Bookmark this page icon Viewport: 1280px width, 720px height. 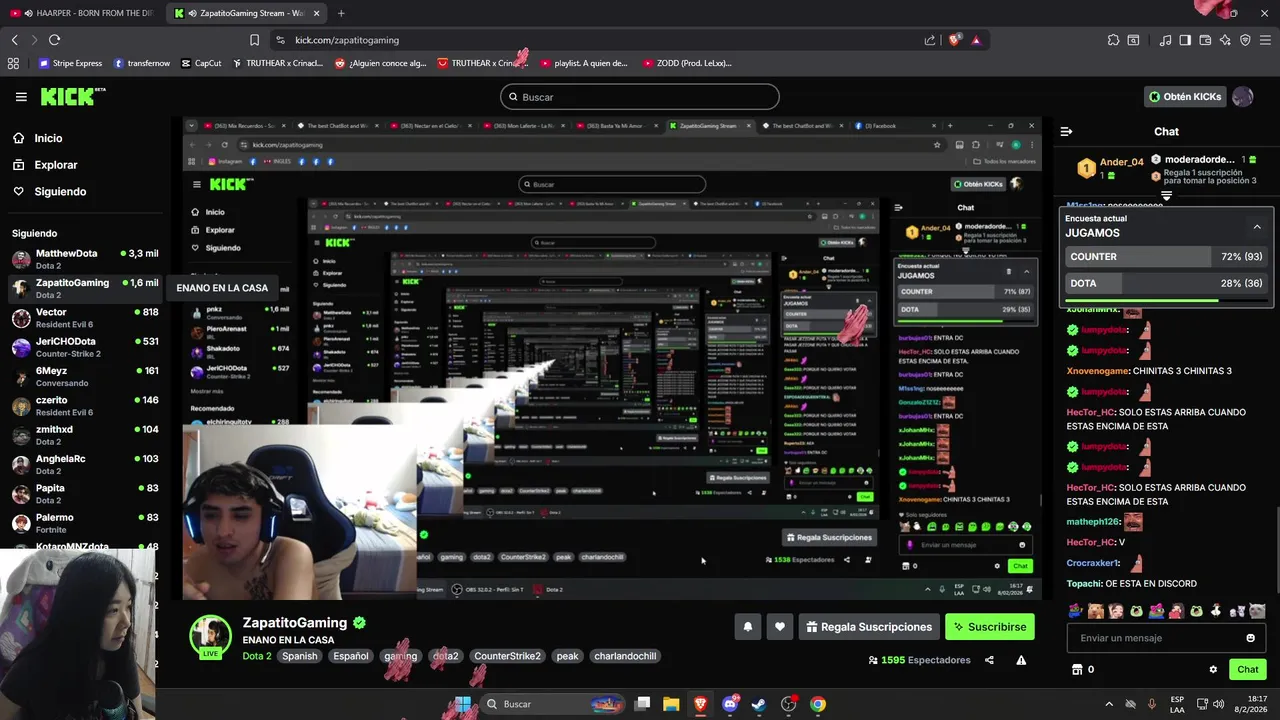(254, 40)
